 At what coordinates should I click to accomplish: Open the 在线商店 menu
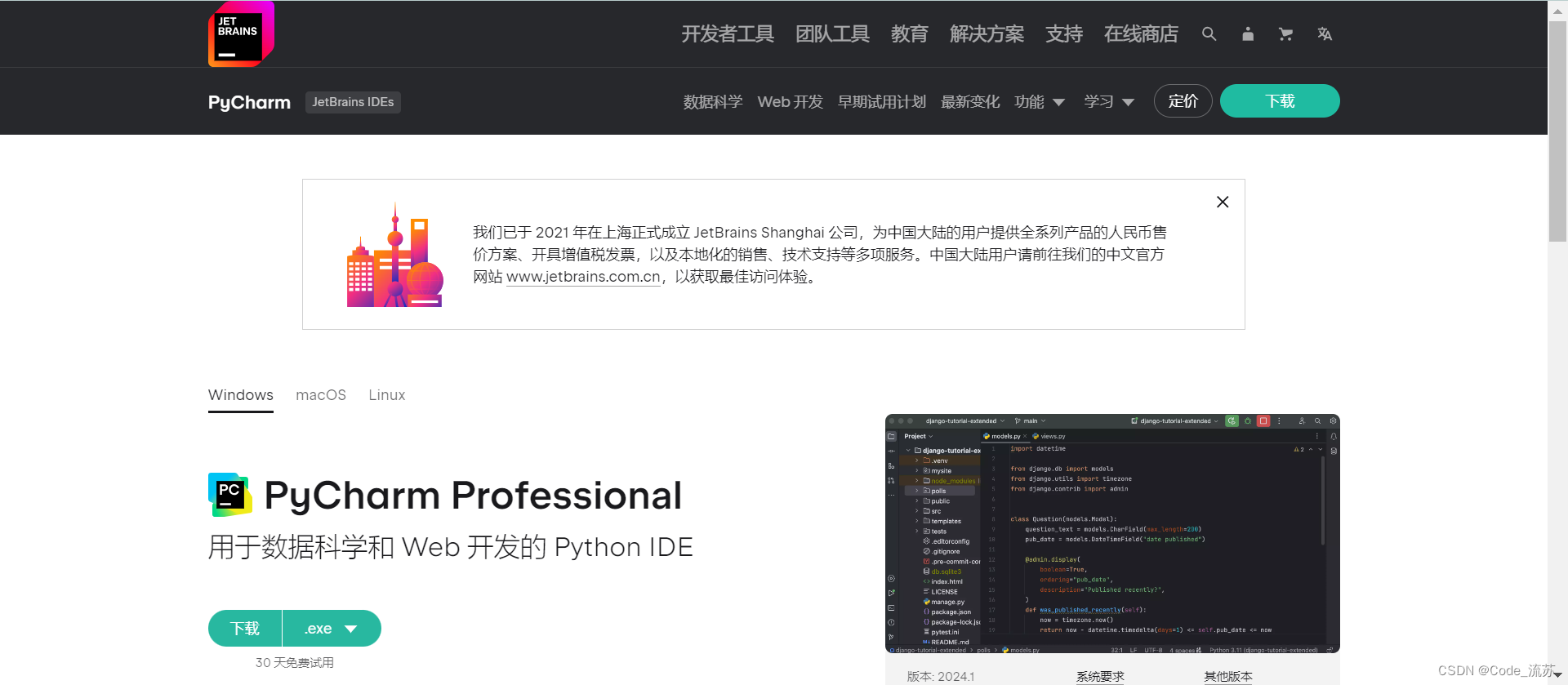click(x=1141, y=34)
